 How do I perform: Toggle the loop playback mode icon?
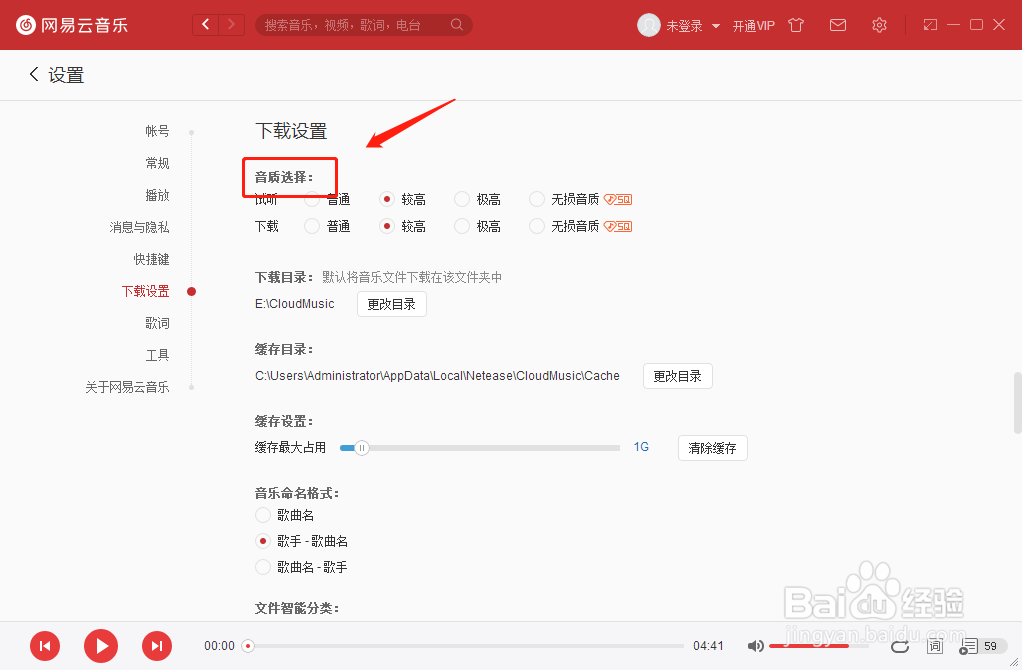point(900,646)
